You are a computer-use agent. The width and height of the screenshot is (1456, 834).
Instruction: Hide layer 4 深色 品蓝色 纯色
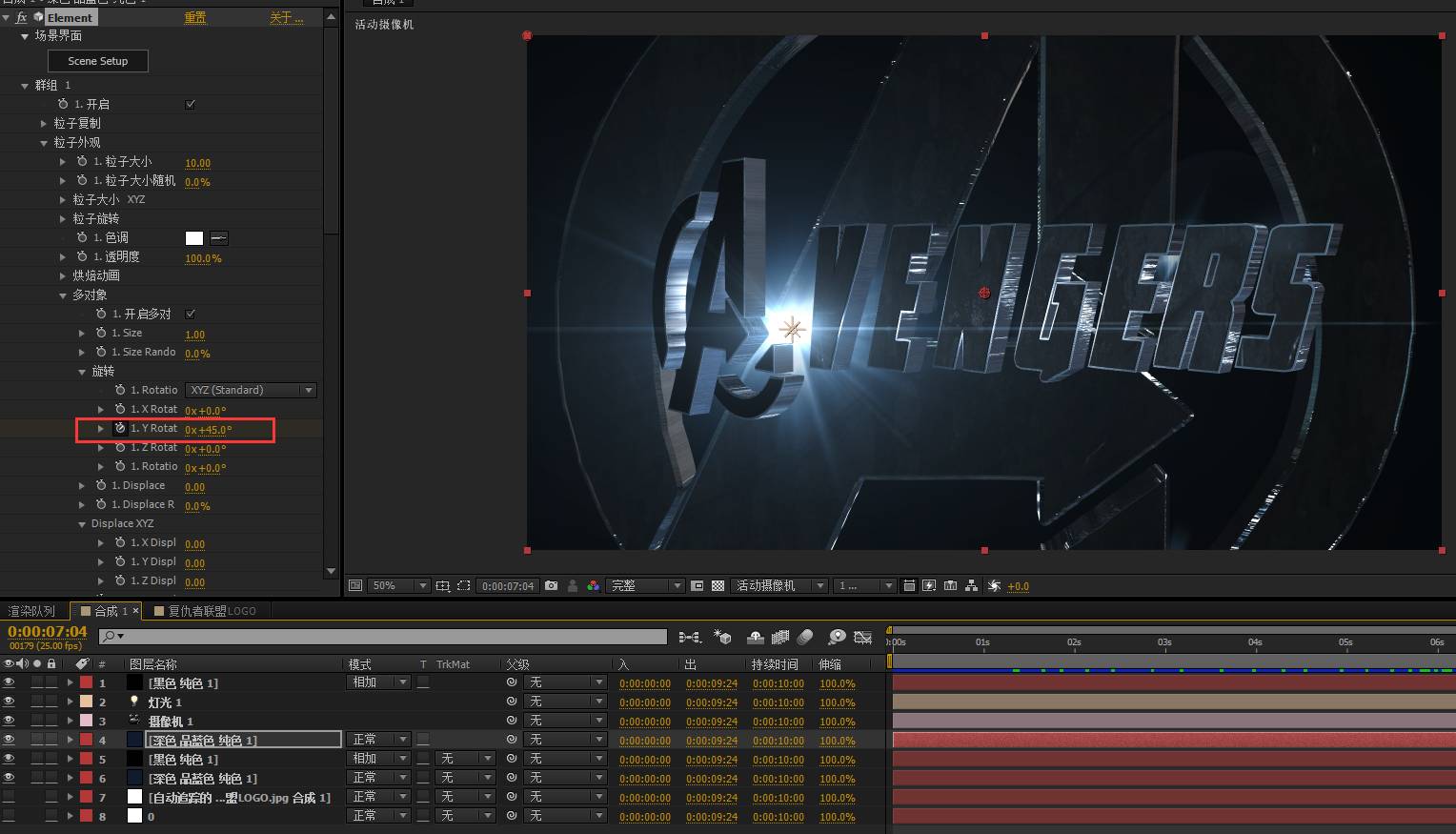(x=9, y=740)
